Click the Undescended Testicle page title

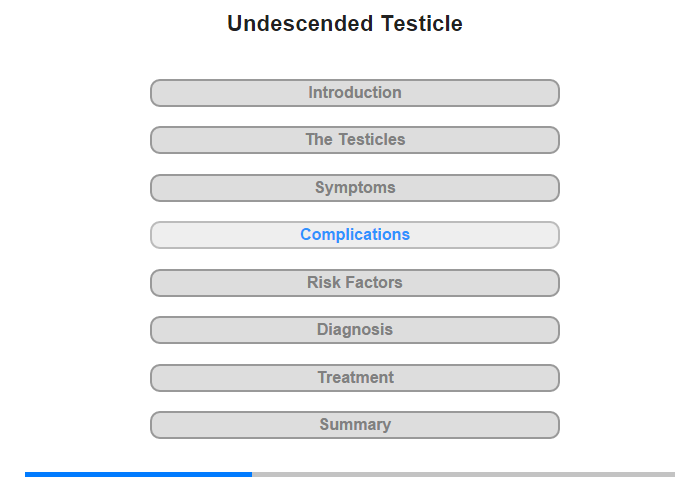coord(345,24)
